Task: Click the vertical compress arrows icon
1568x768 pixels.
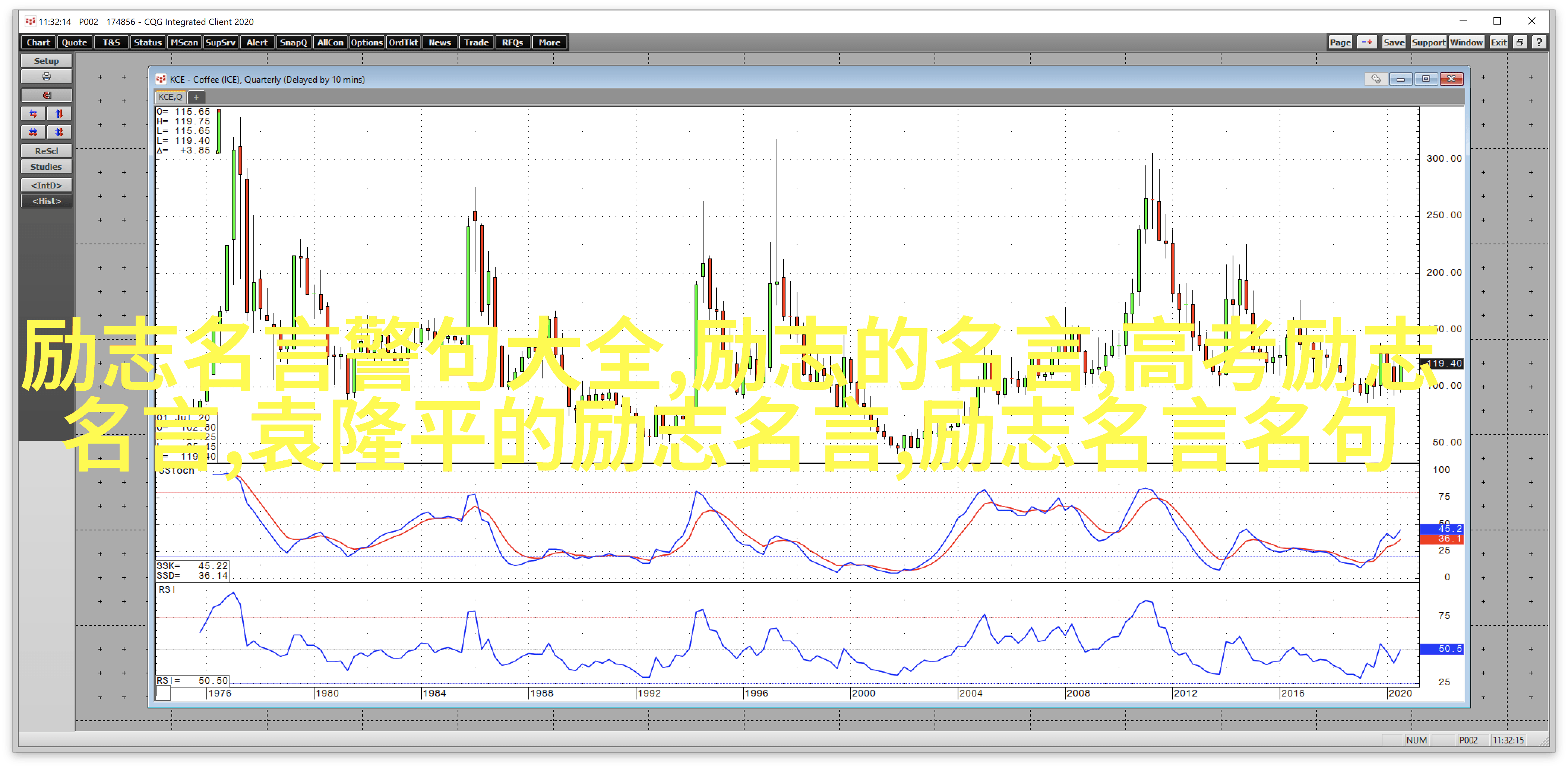Action: click(59, 132)
